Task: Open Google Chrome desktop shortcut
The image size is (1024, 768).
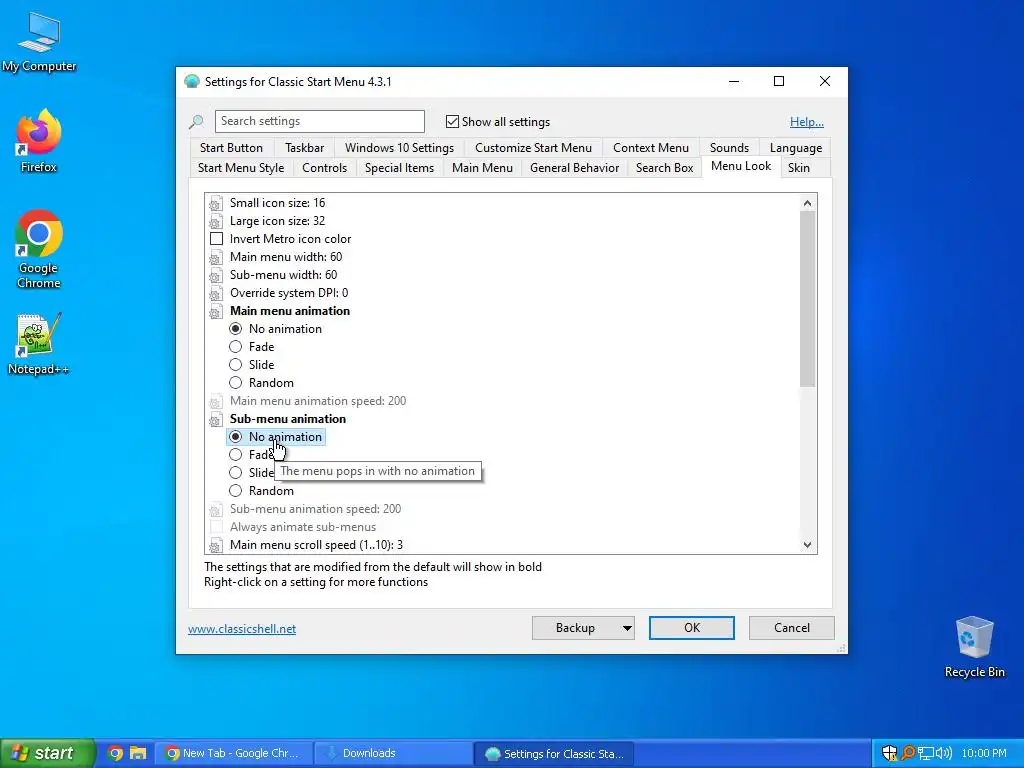Action: pyautogui.click(x=39, y=249)
